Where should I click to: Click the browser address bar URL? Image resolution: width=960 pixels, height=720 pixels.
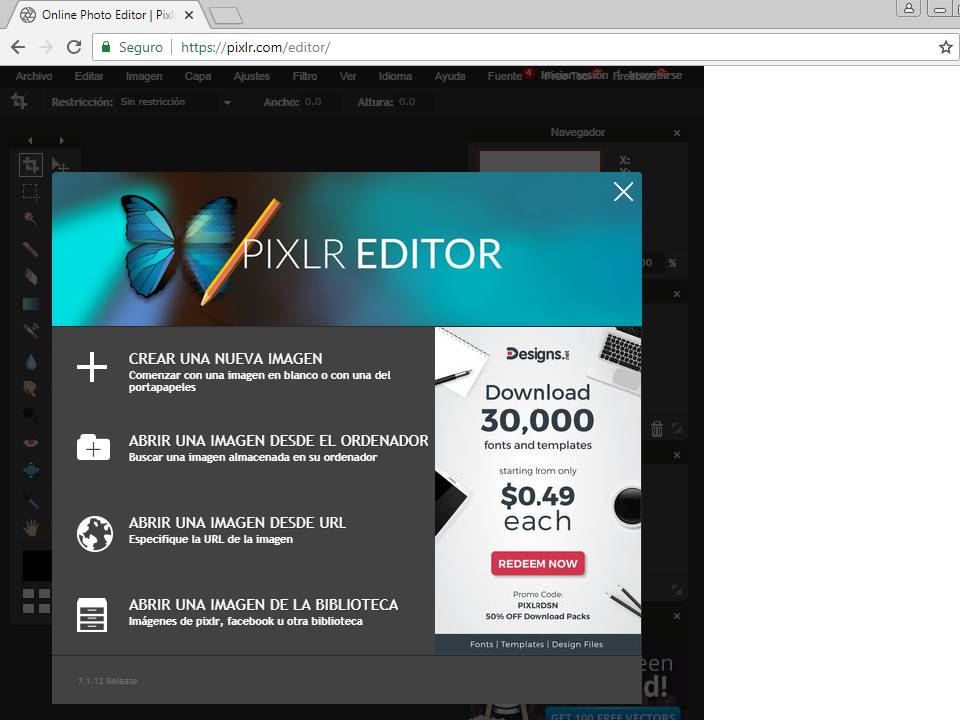(255, 47)
